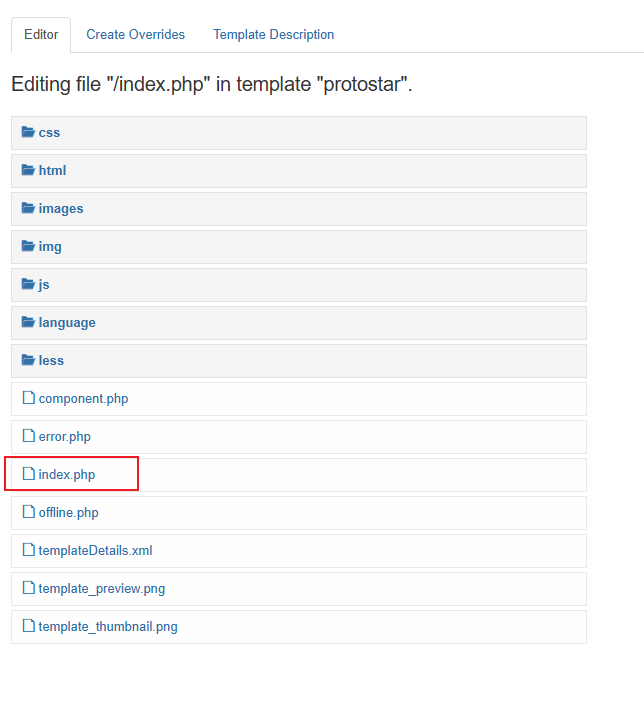Expand the img folder
This screenshot has height=720, width=644.
[50, 247]
